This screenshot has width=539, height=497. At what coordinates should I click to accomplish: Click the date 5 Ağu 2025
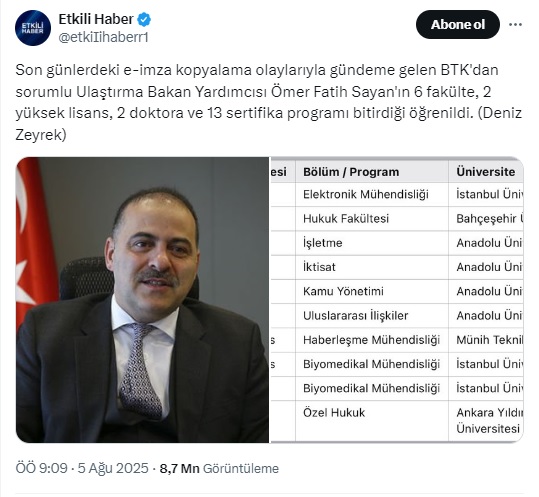point(113,468)
